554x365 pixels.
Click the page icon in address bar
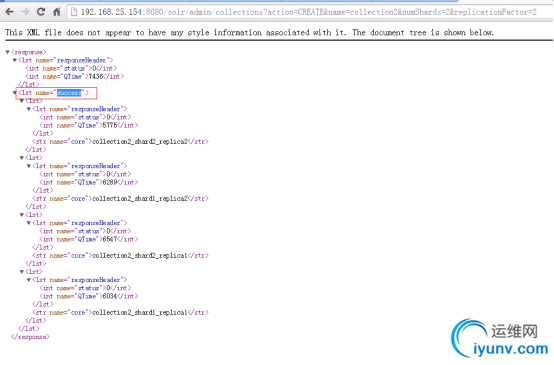[74, 12]
